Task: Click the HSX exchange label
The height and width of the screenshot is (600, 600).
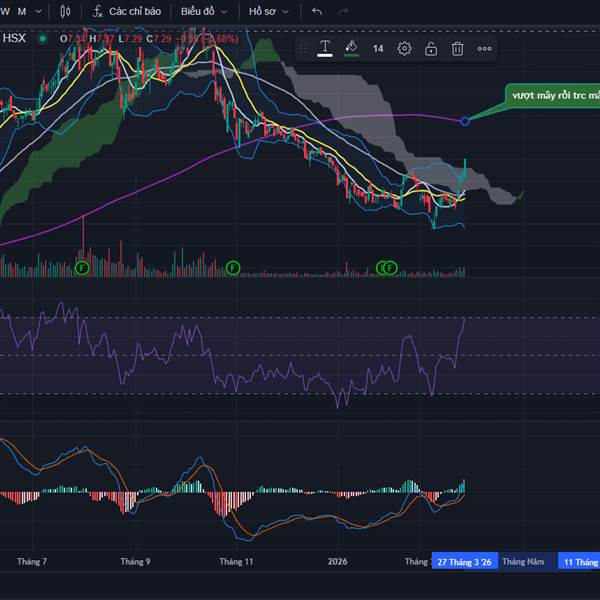Action: pyautogui.click(x=14, y=38)
